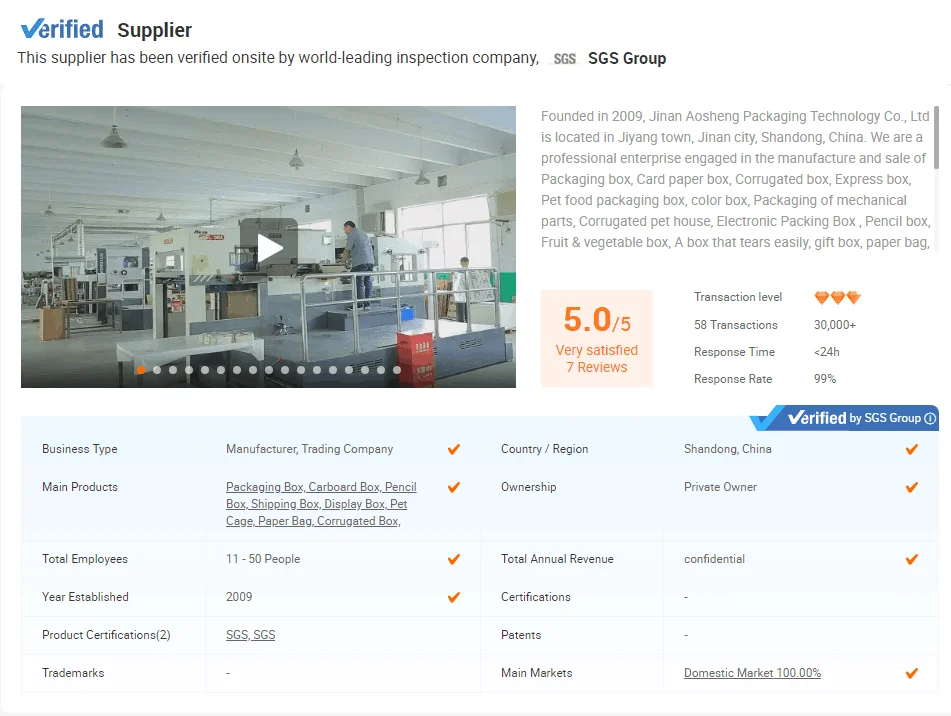Click the '99%' response rate value
The width and height of the screenshot is (951, 716).
pos(825,379)
